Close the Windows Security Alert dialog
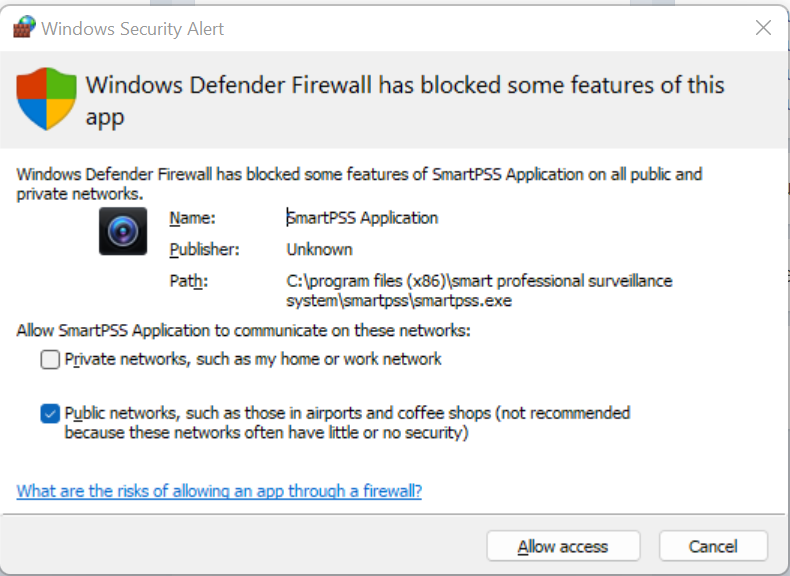This screenshot has height=576, width=790. click(763, 28)
